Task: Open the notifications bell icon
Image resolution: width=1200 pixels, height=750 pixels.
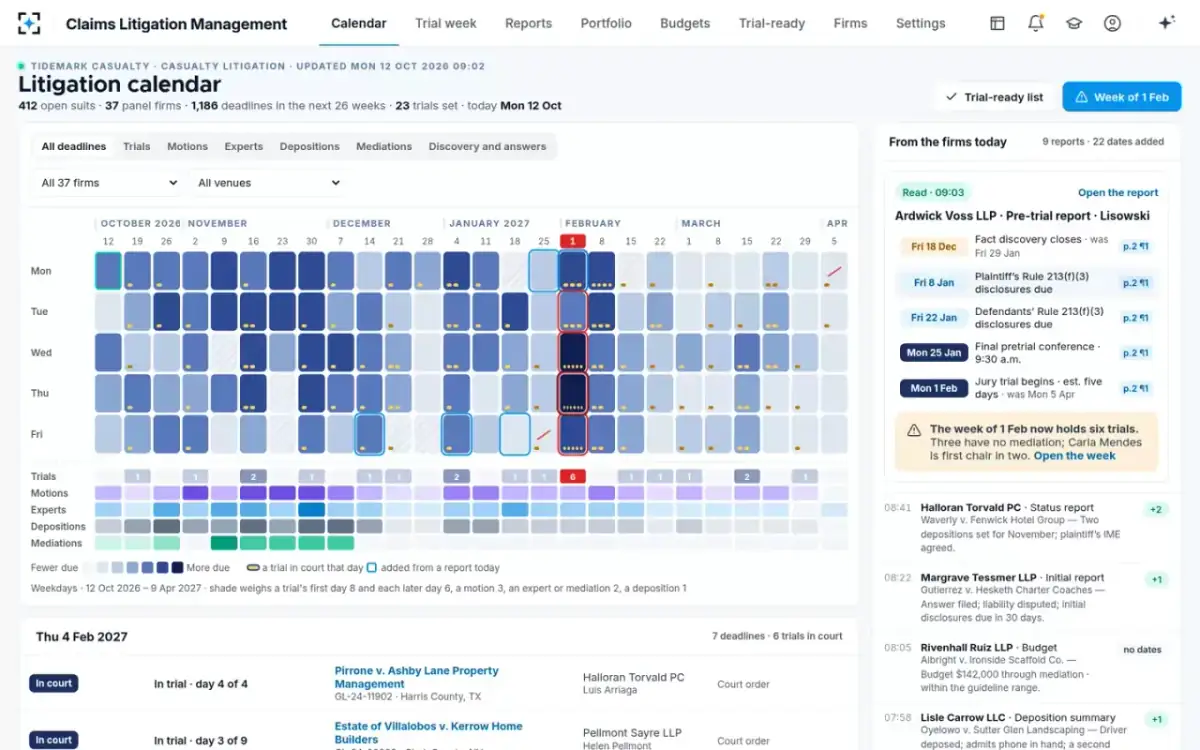Action: coord(1036,23)
